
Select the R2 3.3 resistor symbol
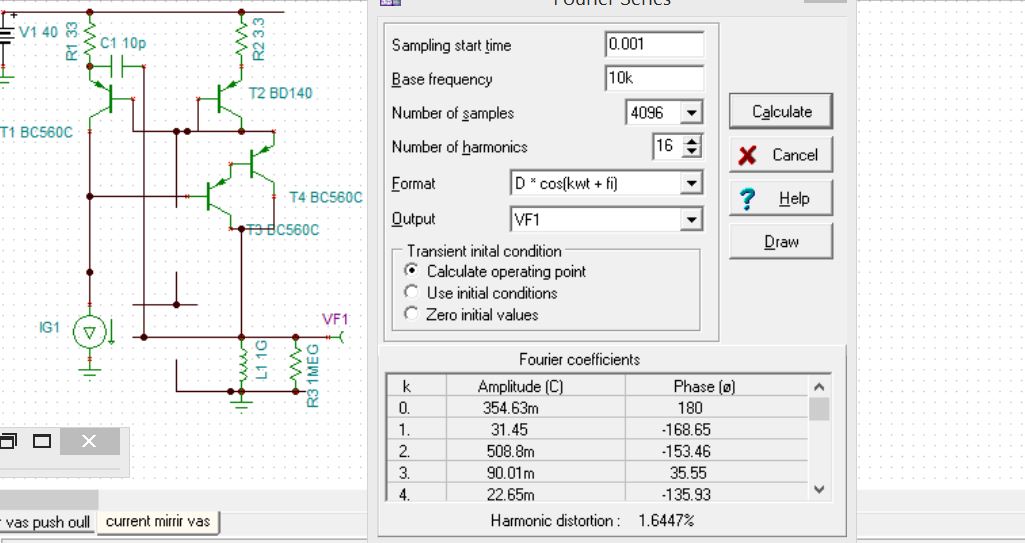click(x=241, y=39)
